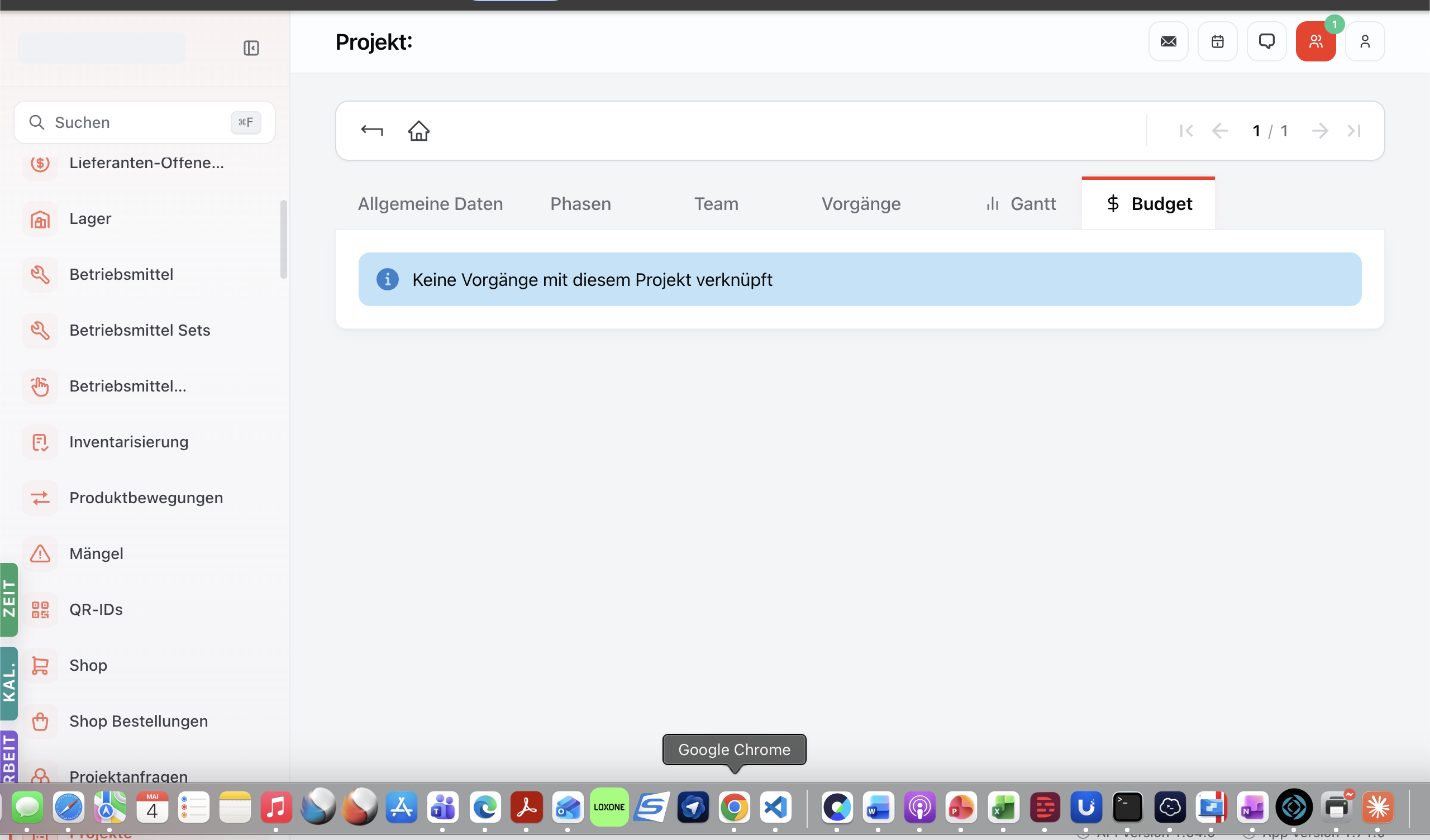This screenshot has width=1430, height=840.
Task: Click the Keine Vorgänge mit diesem Projekt verknüpft message
Action: pyautogui.click(x=592, y=280)
